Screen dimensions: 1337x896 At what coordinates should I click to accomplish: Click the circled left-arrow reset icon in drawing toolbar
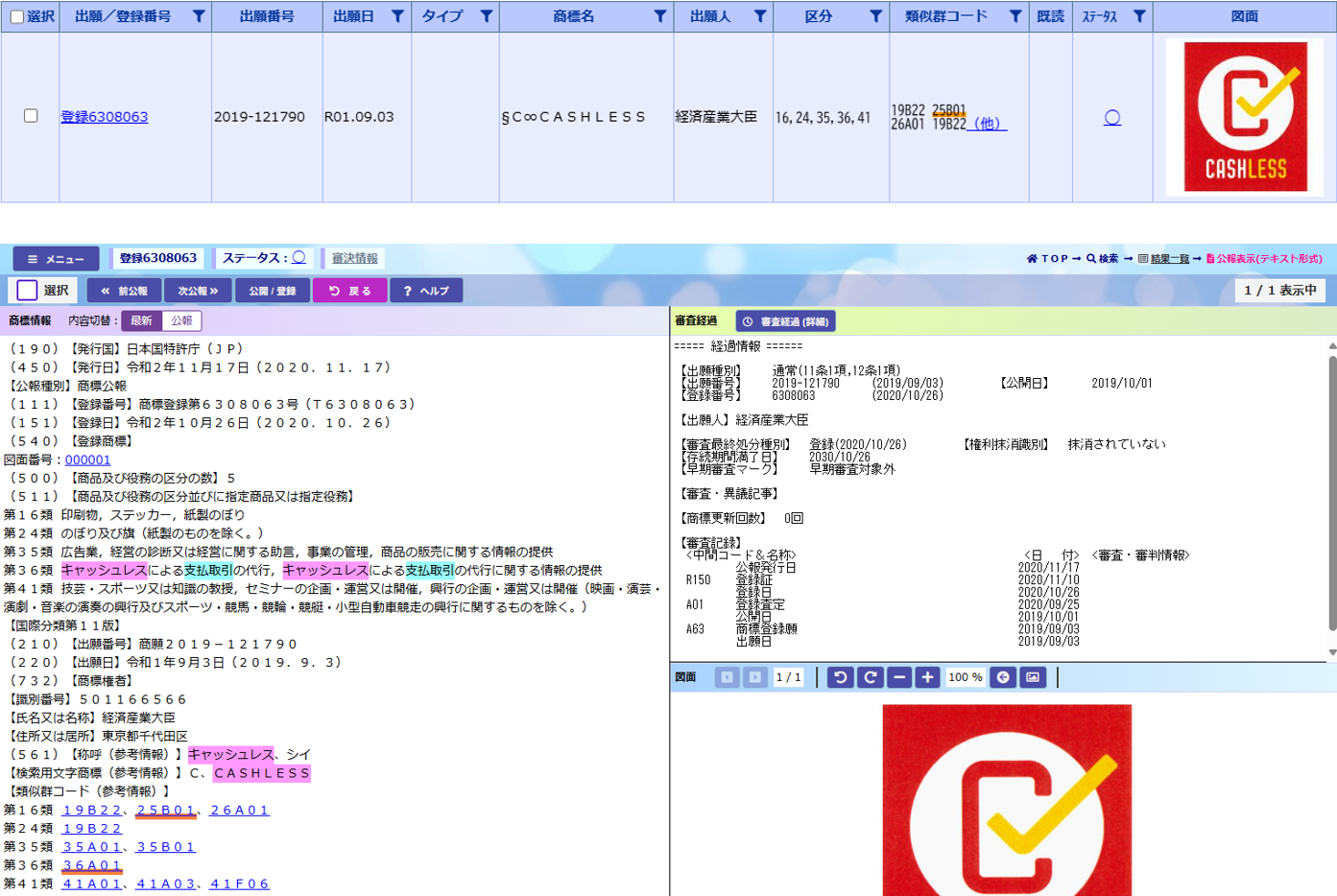point(1003,677)
